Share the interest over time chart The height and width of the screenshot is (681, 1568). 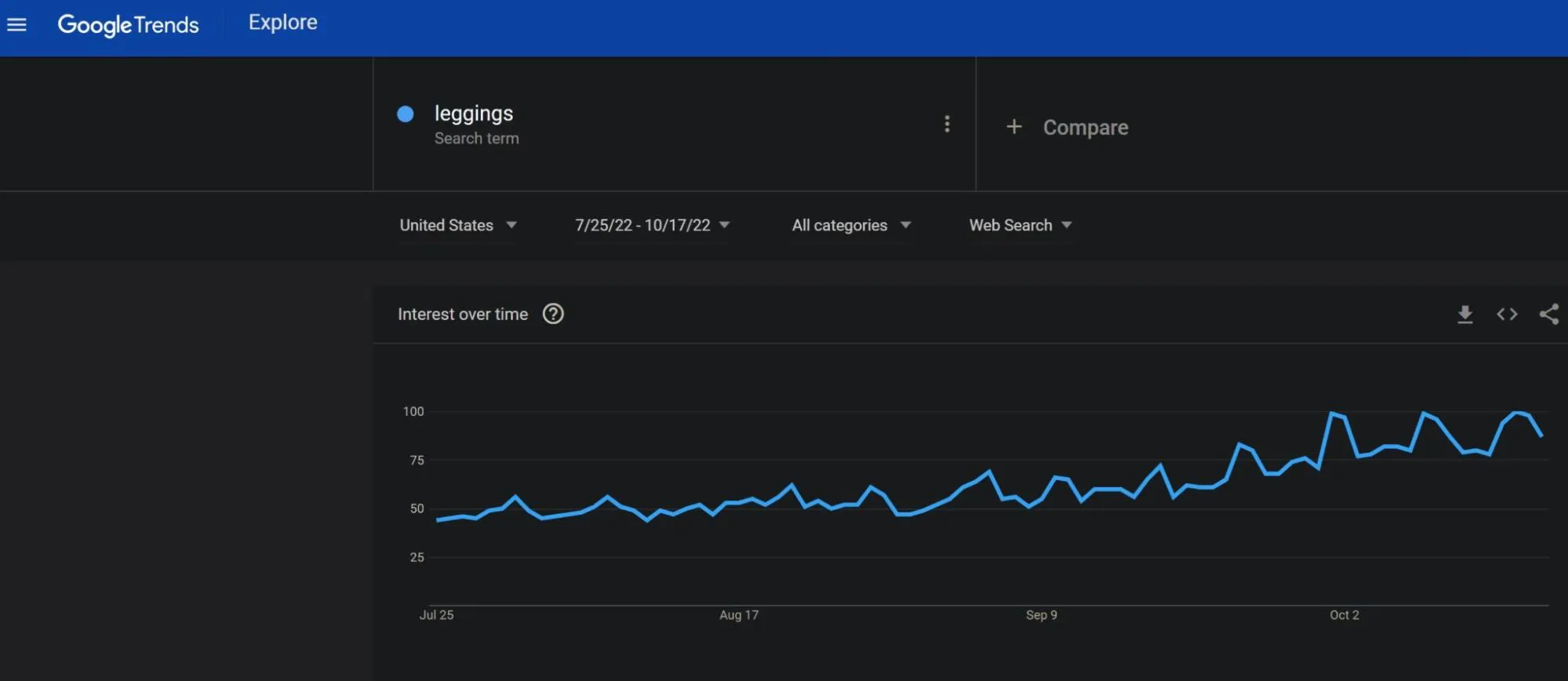click(1548, 315)
